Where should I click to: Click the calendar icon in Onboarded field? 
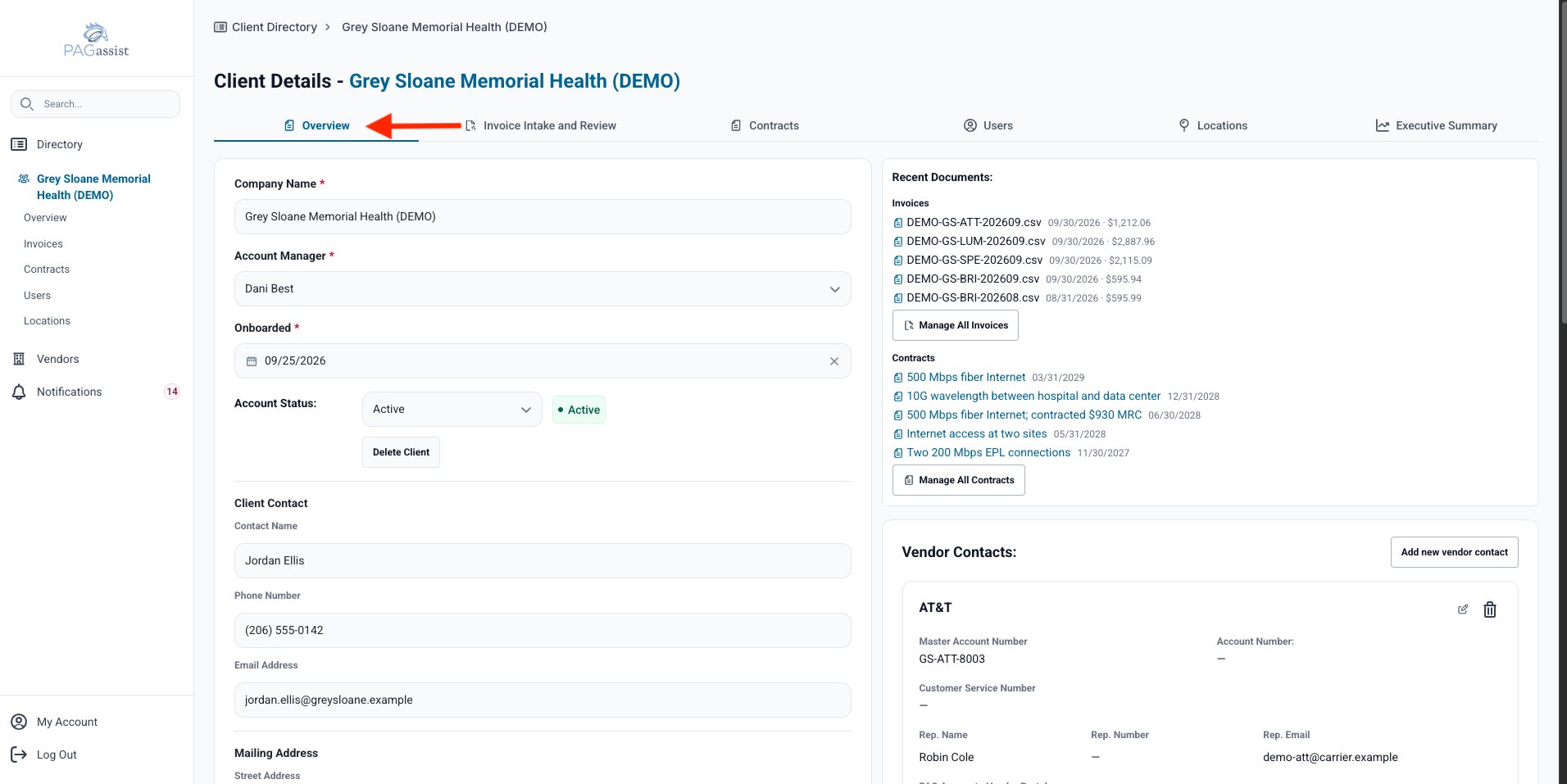coord(252,361)
